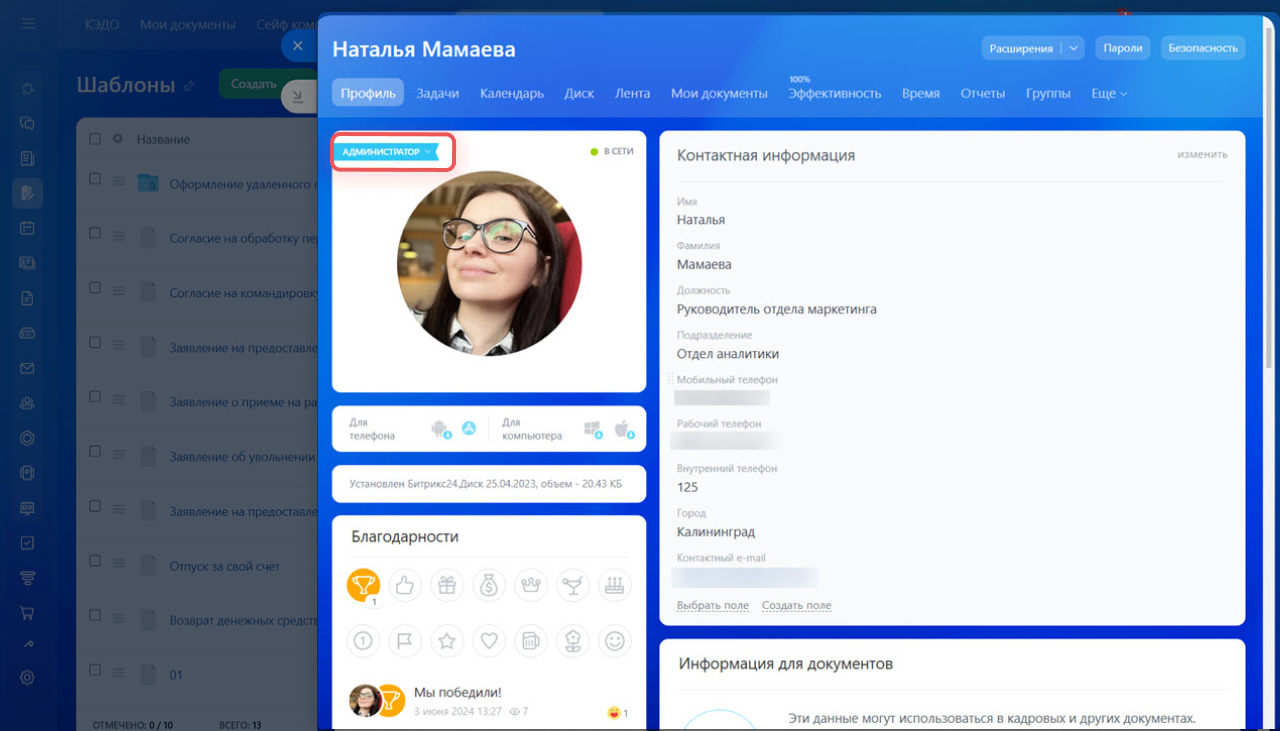Screen dimensions: 1280x731
Task: Download the Windows desktop app
Action: click(x=595, y=429)
